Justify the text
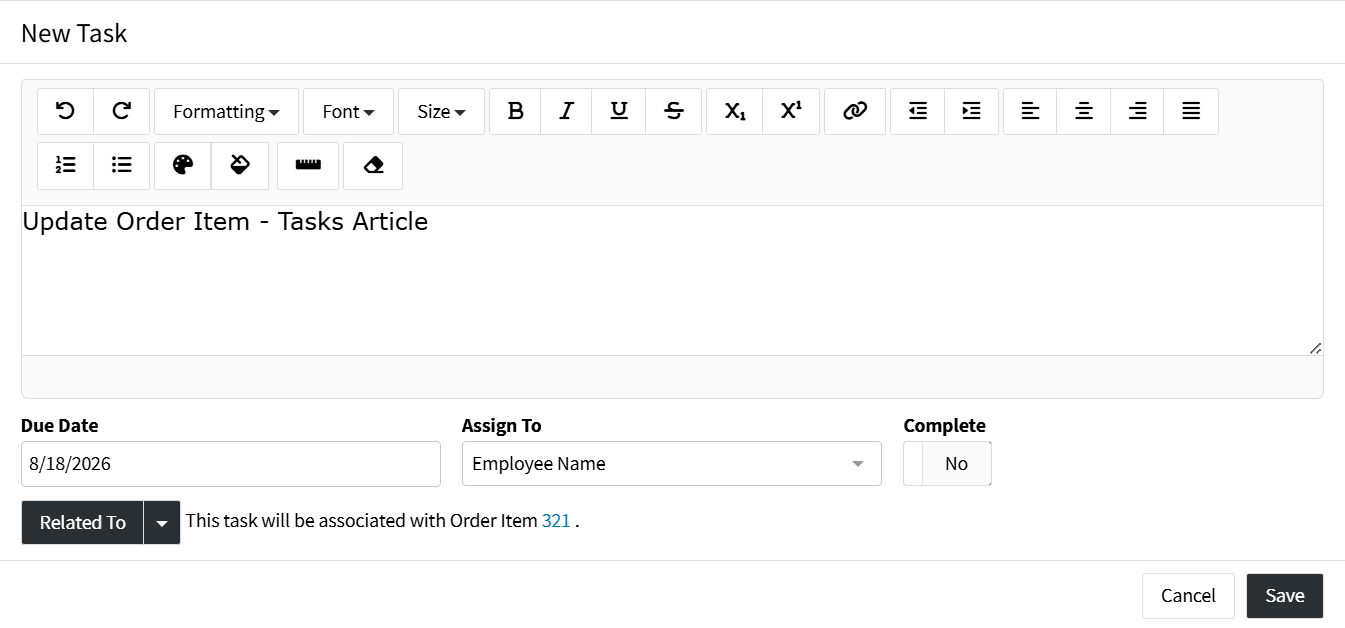Viewport: 1345px width, 628px height. 1191,111
